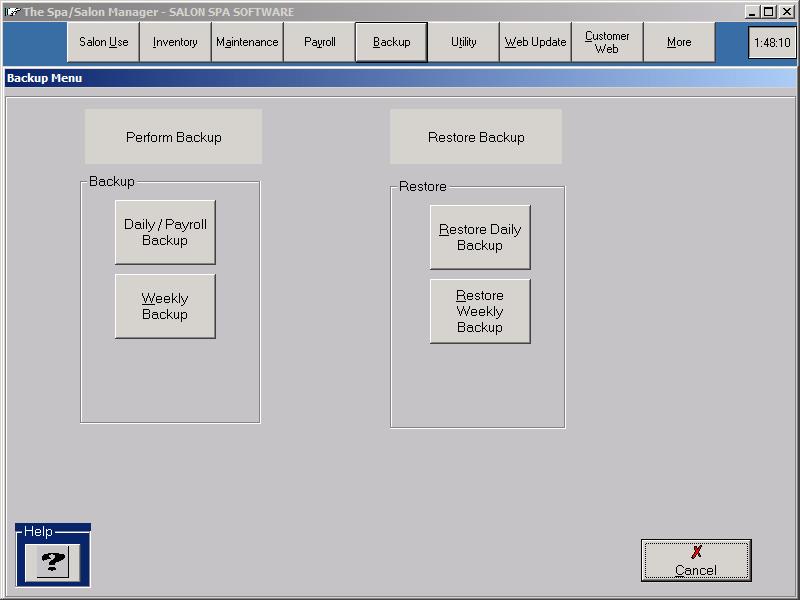Click the Restore Backup header label
The width and height of the screenshot is (800, 600).
click(x=476, y=137)
